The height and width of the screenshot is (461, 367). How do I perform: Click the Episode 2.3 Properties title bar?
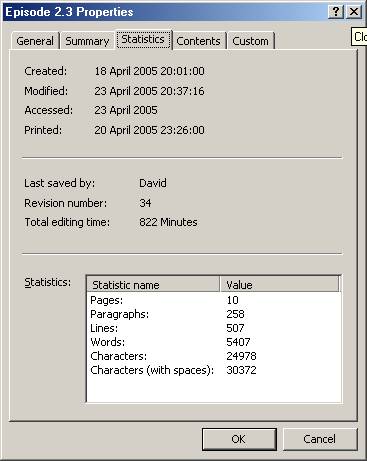coord(165,12)
